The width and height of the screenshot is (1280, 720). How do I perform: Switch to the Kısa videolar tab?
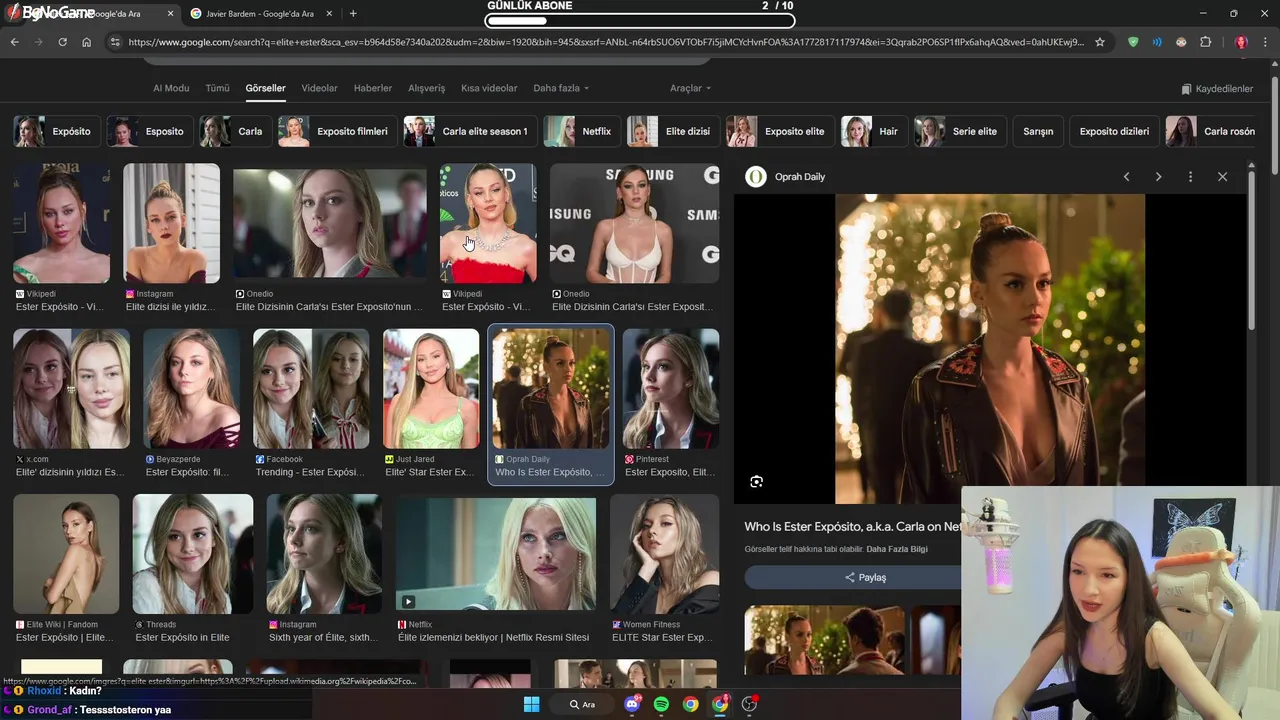tap(489, 88)
